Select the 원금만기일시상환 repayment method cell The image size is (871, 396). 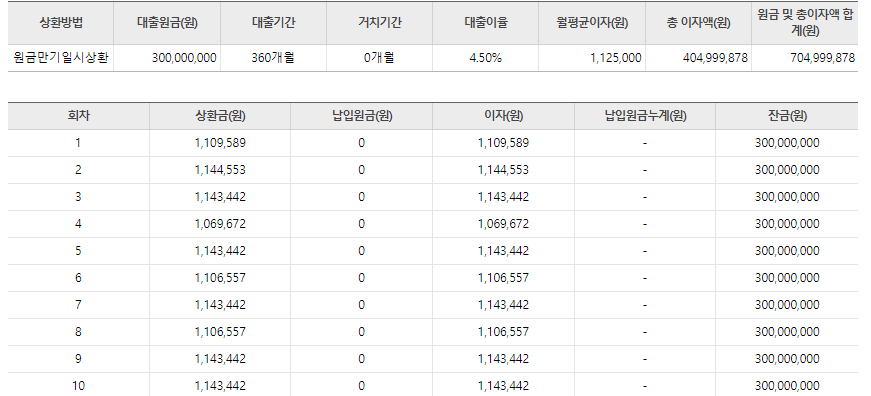[61, 58]
